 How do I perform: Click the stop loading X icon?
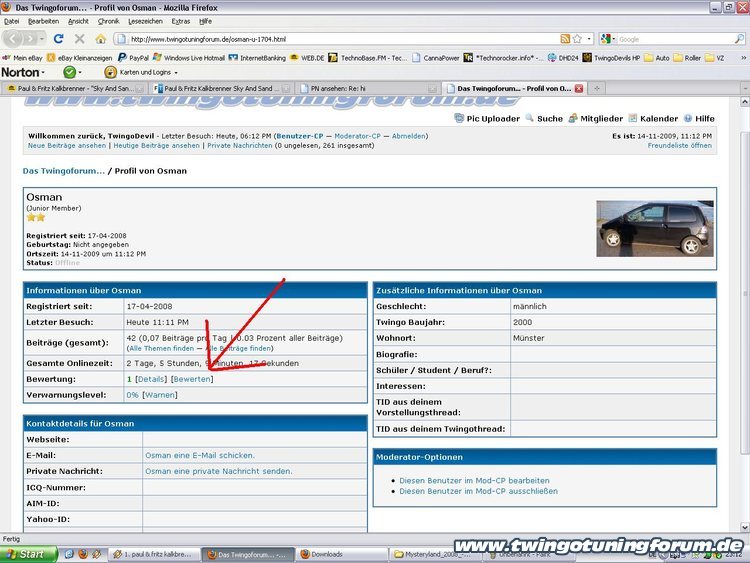coord(80,39)
